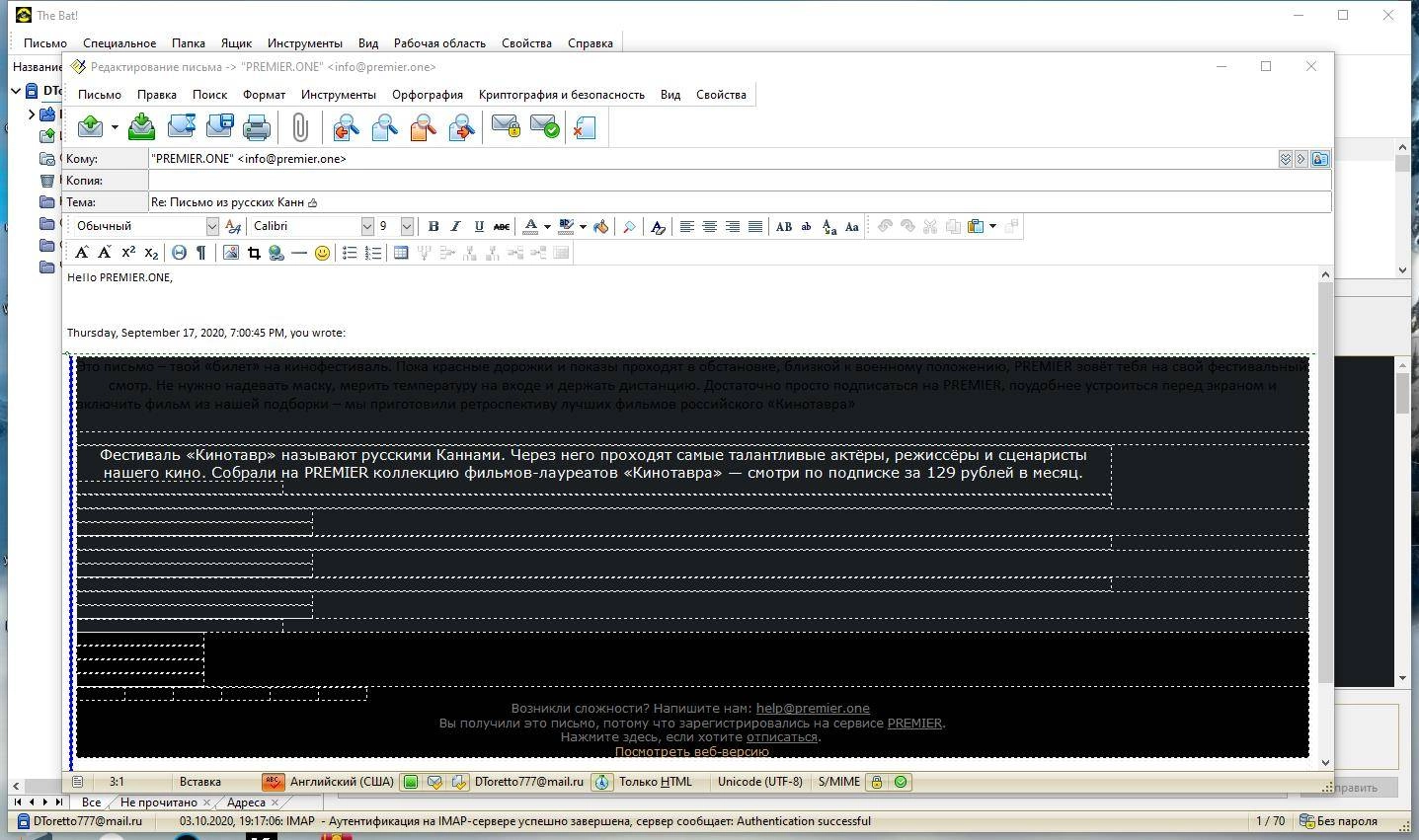Click the отписаться unsubscribe link

tap(782, 737)
